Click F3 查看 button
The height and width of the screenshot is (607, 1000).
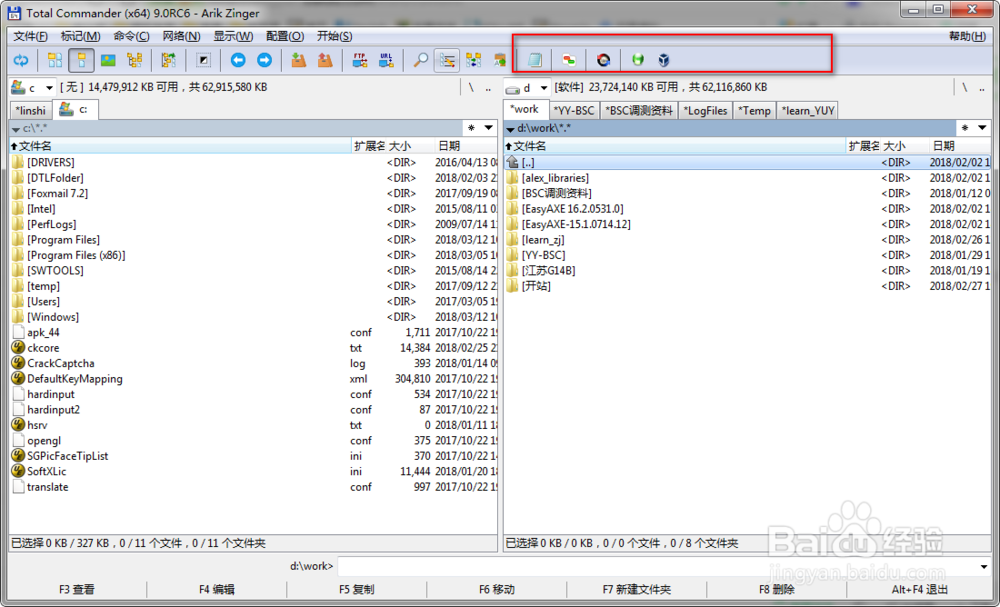click(77, 590)
